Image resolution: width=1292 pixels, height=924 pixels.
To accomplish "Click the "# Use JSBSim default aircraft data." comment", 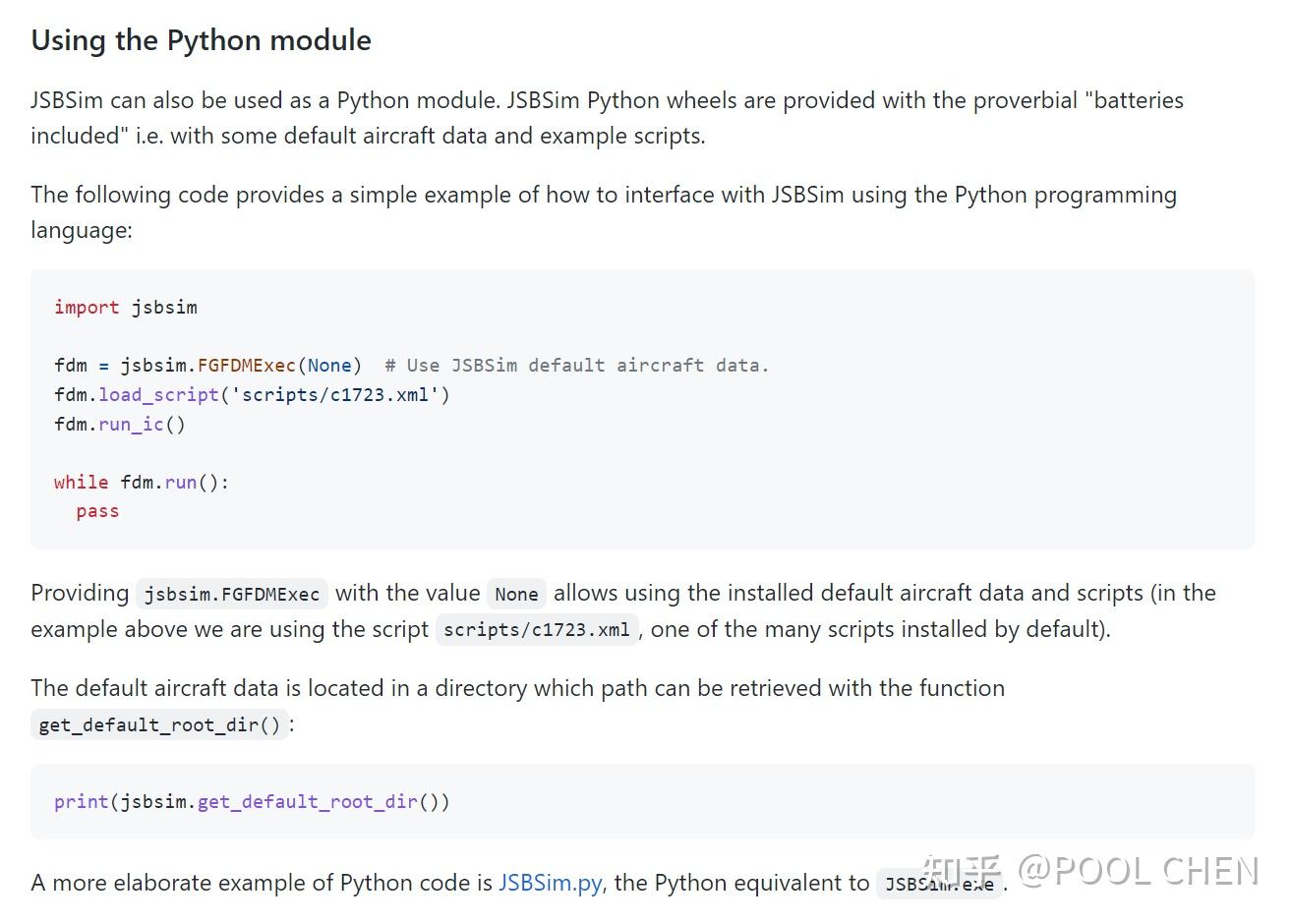I will pos(576,366).
